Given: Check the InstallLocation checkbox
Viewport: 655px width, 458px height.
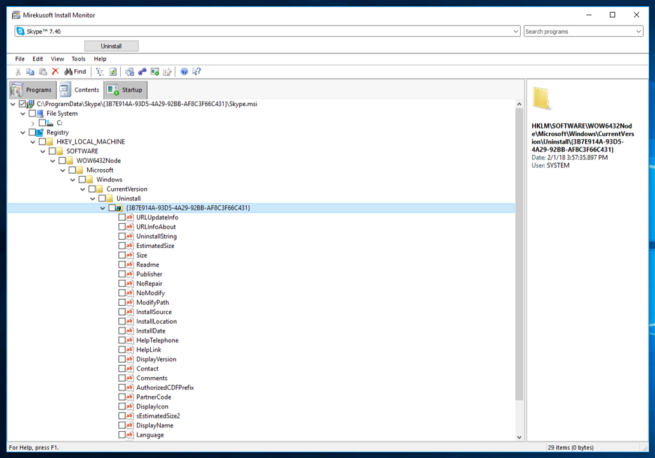Looking at the screenshot, I should pyautogui.click(x=122, y=321).
